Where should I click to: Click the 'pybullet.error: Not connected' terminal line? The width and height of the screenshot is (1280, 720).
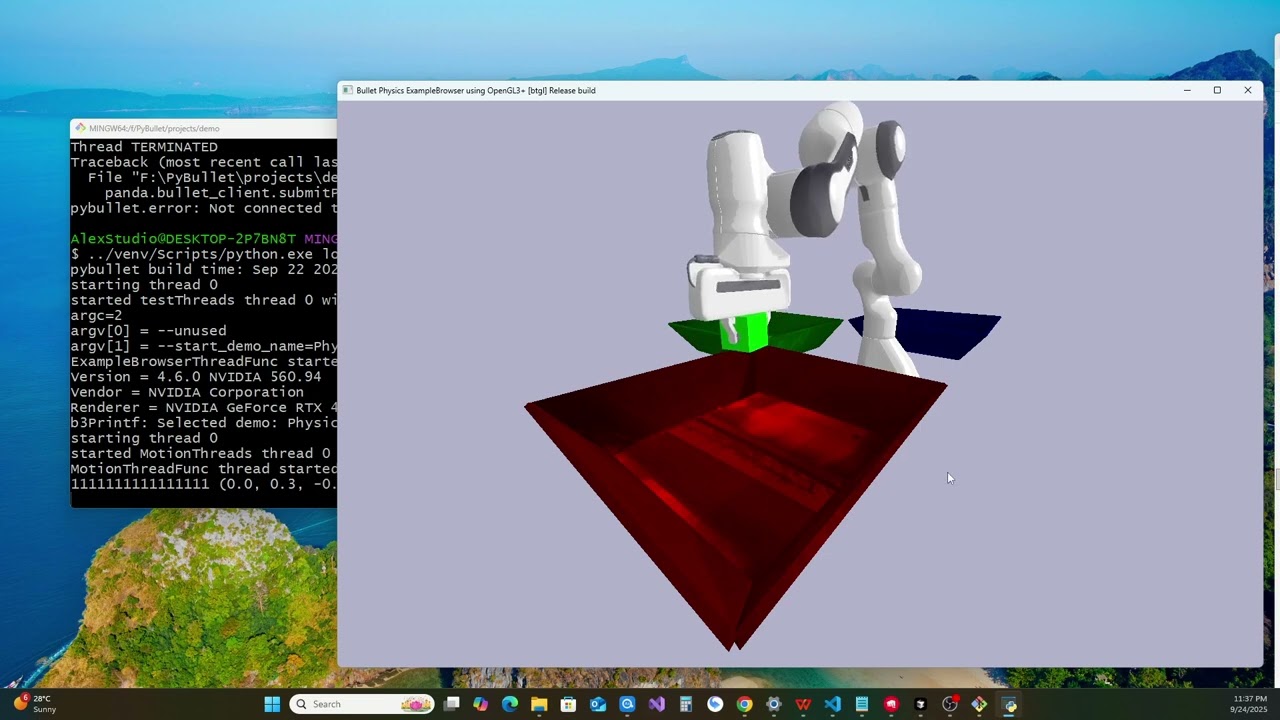tap(203, 208)
